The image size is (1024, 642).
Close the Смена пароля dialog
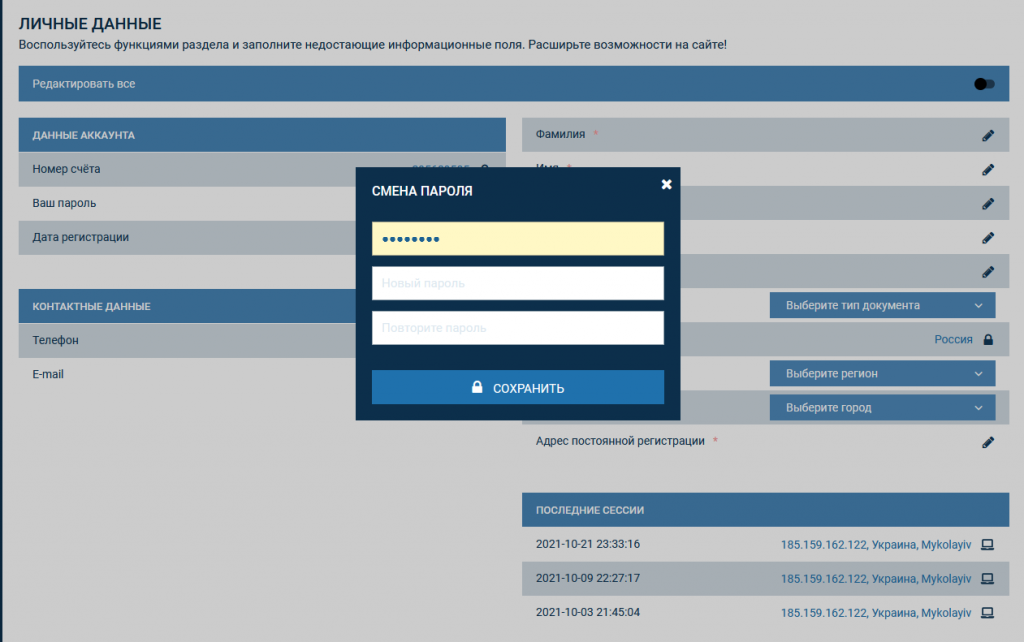(667, 184)
